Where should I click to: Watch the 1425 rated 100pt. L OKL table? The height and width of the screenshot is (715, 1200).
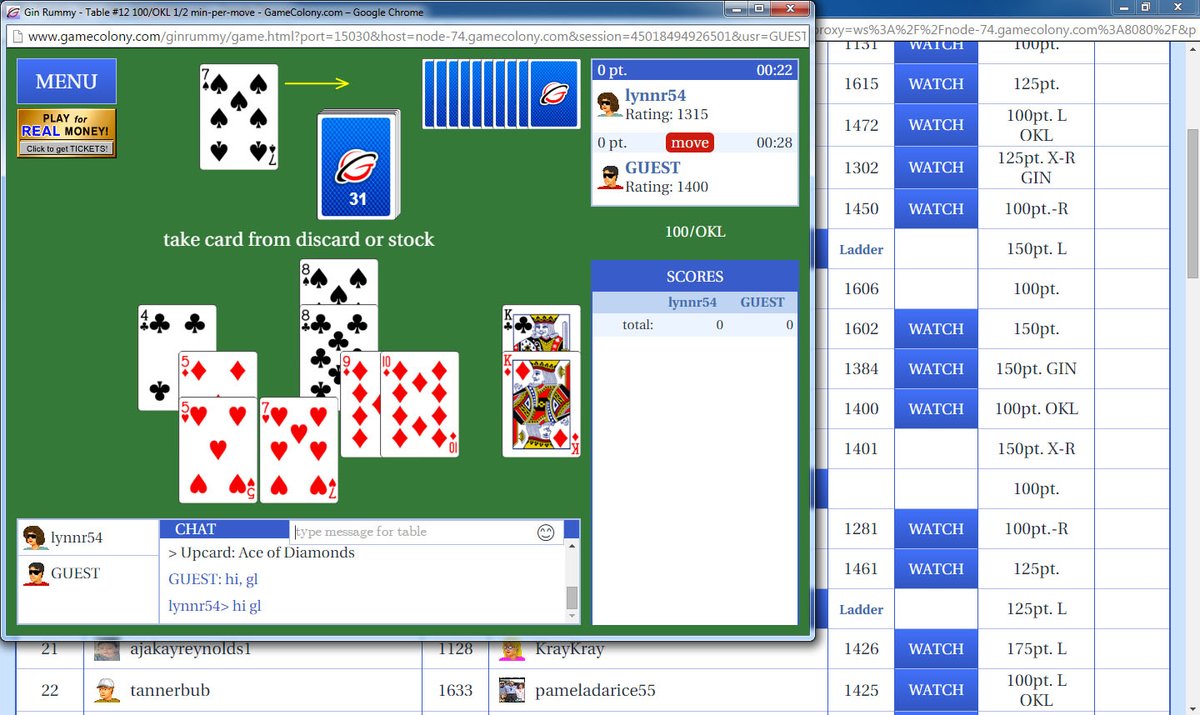point(935,690)
